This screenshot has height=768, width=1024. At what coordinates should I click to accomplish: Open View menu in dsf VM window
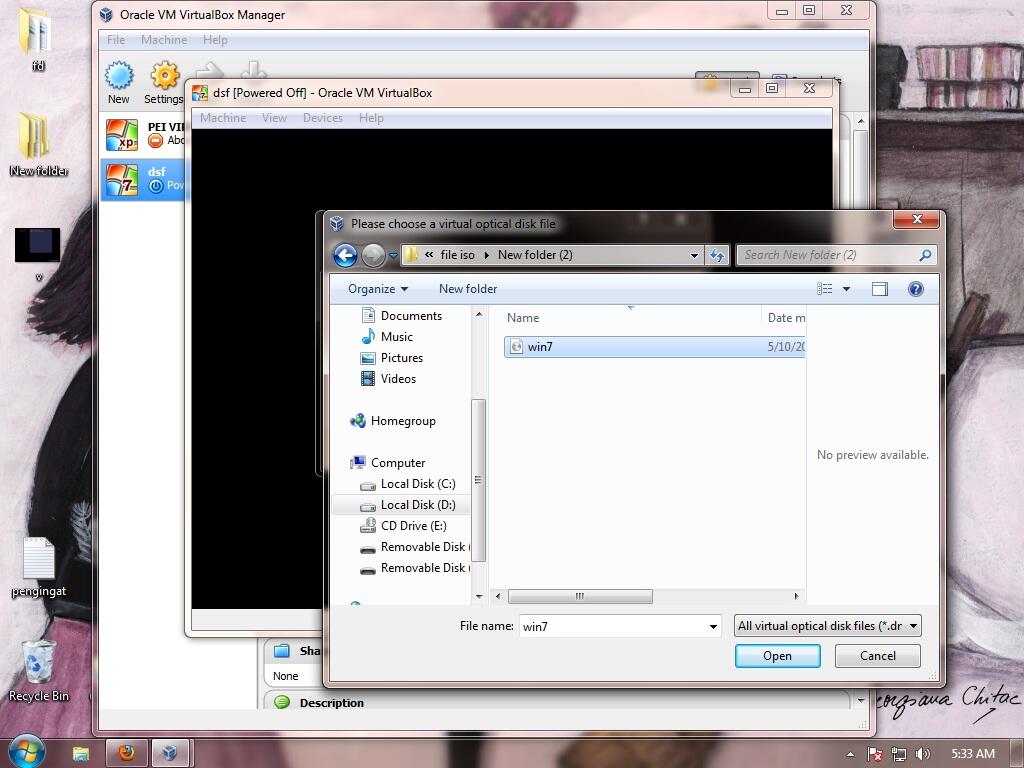274,118
